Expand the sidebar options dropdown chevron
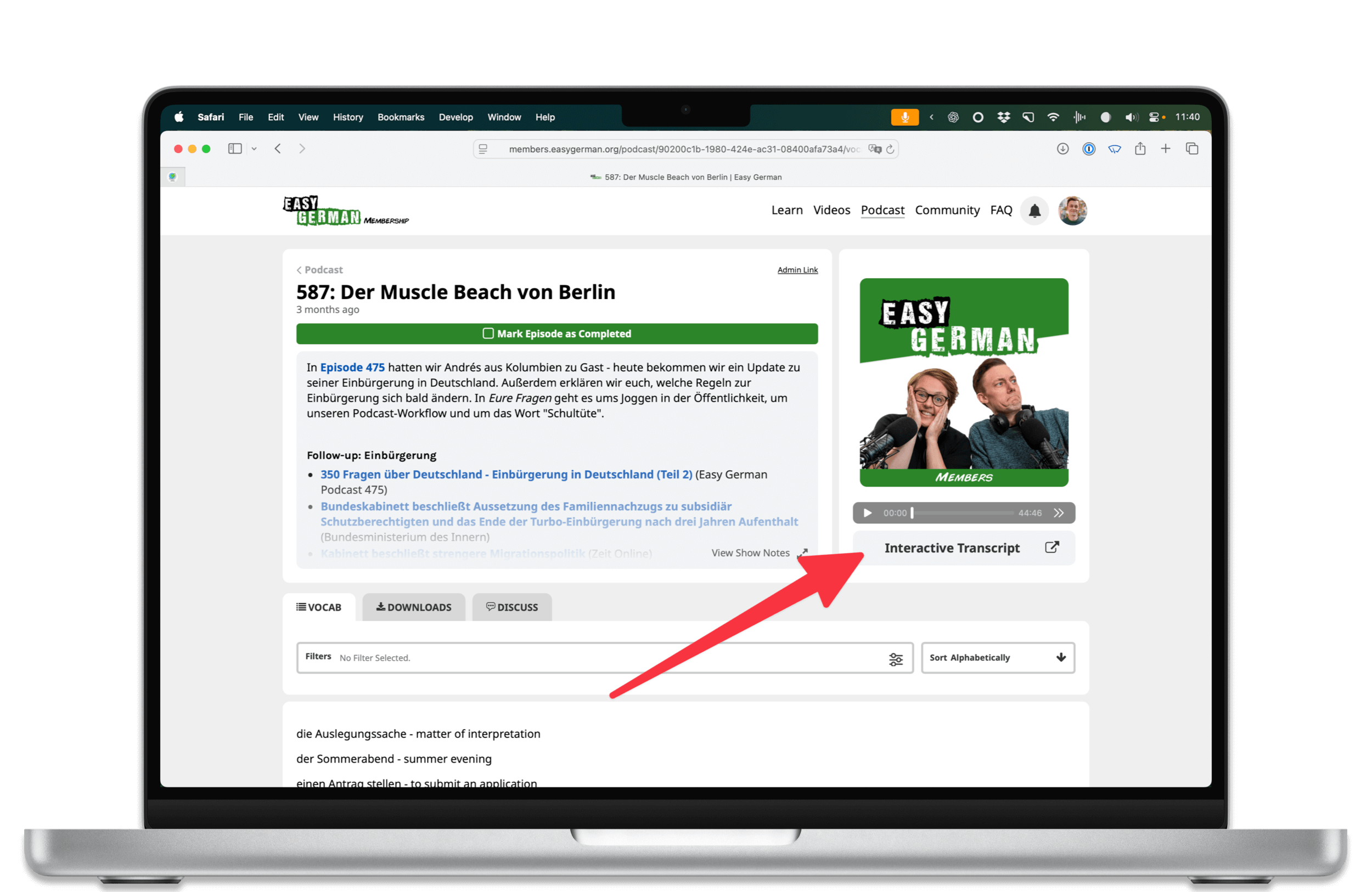This screenshot has height=892, width=1372. coord(254,149)
